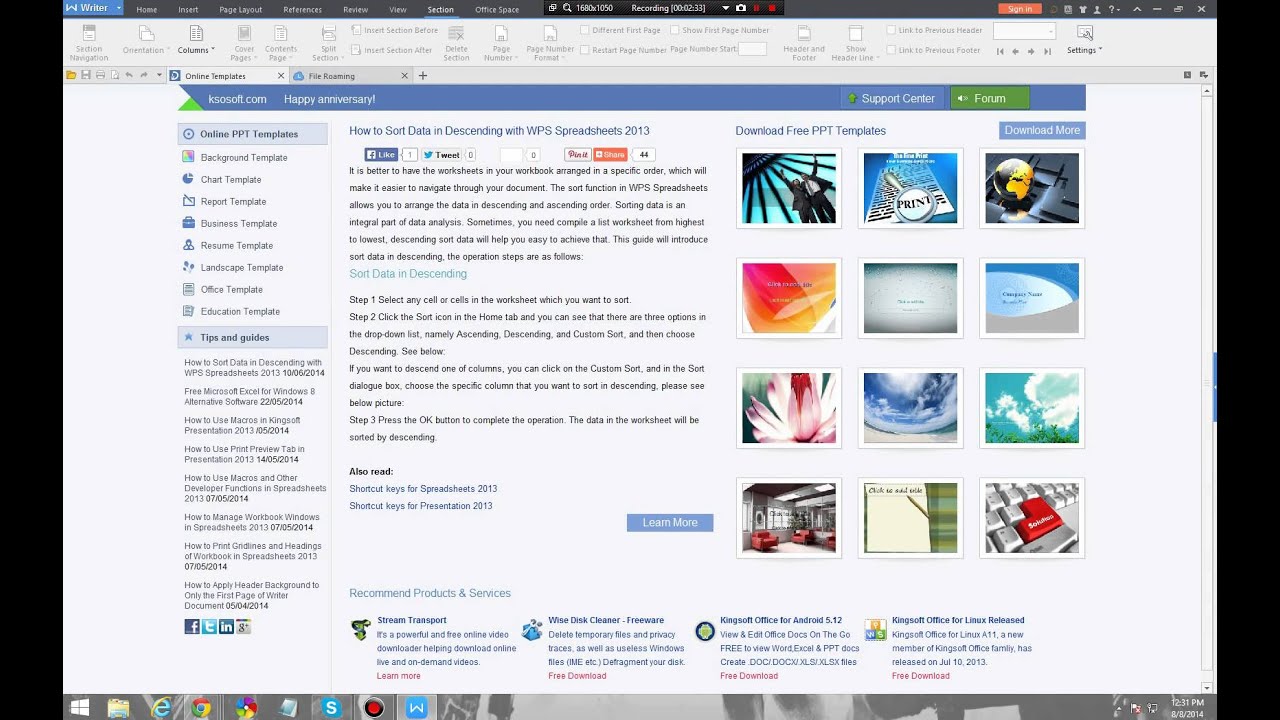Viewport: 1280px width, 720px height.
Task: Close the Online Templates tab
Action: [x=281, y=76]
